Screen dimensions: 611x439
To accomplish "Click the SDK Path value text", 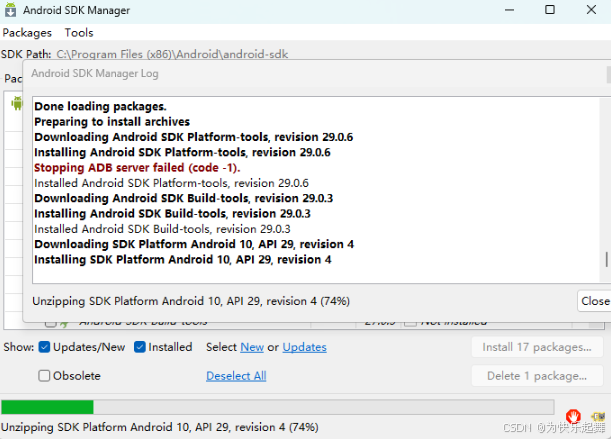I will tap(172, 54).
